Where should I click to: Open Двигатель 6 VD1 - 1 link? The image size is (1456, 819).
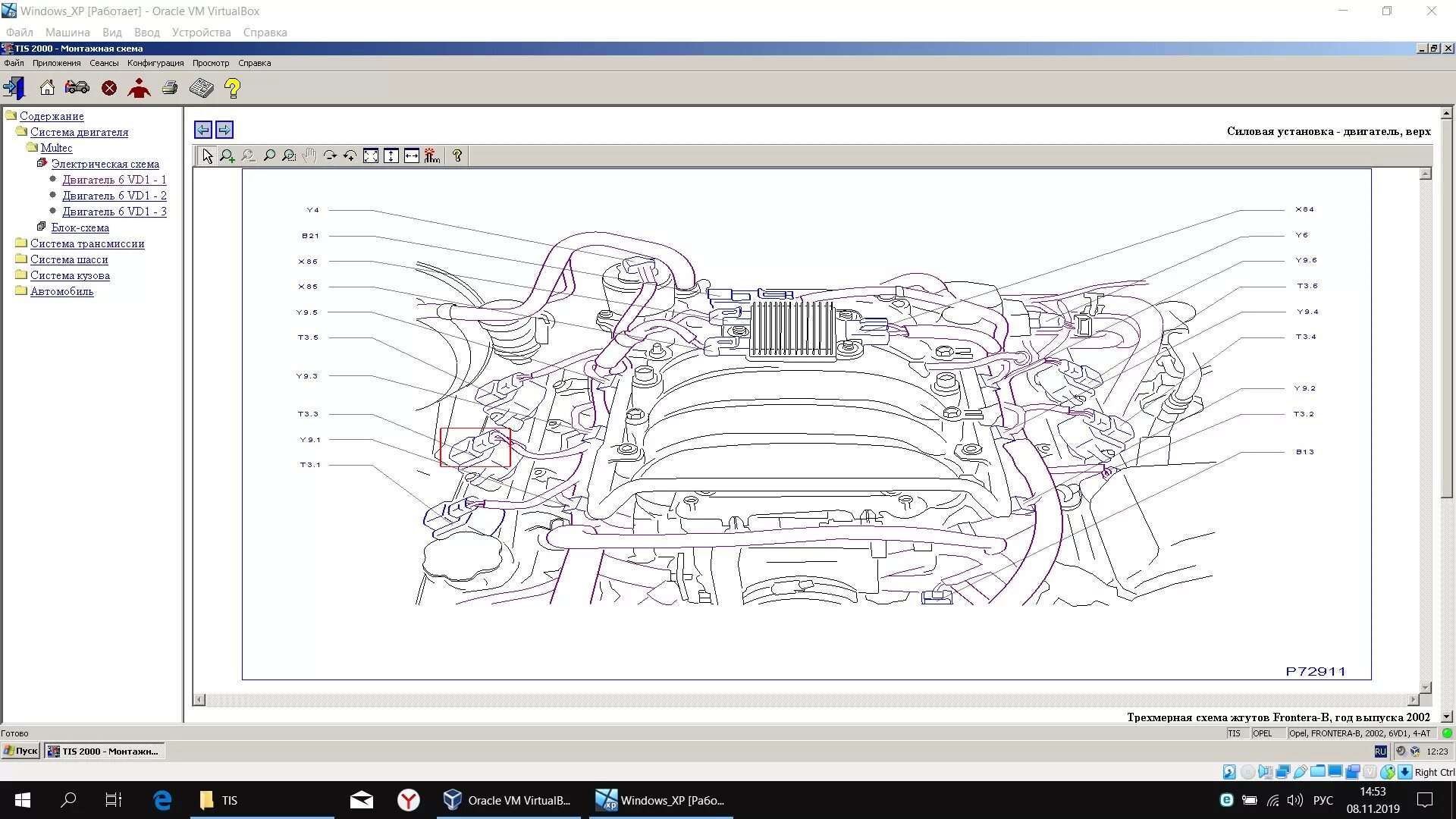click(115, 180)
